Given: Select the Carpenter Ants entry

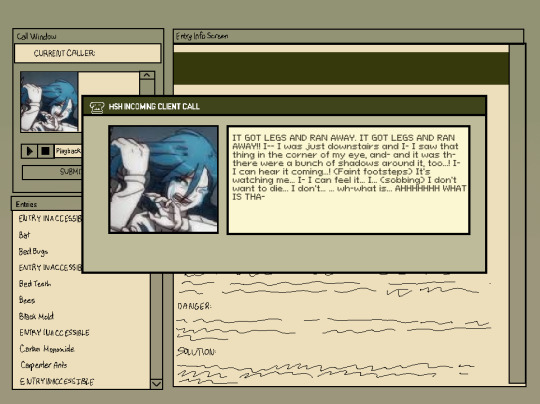Looking at the screenshot, I should tap(43, 365).
